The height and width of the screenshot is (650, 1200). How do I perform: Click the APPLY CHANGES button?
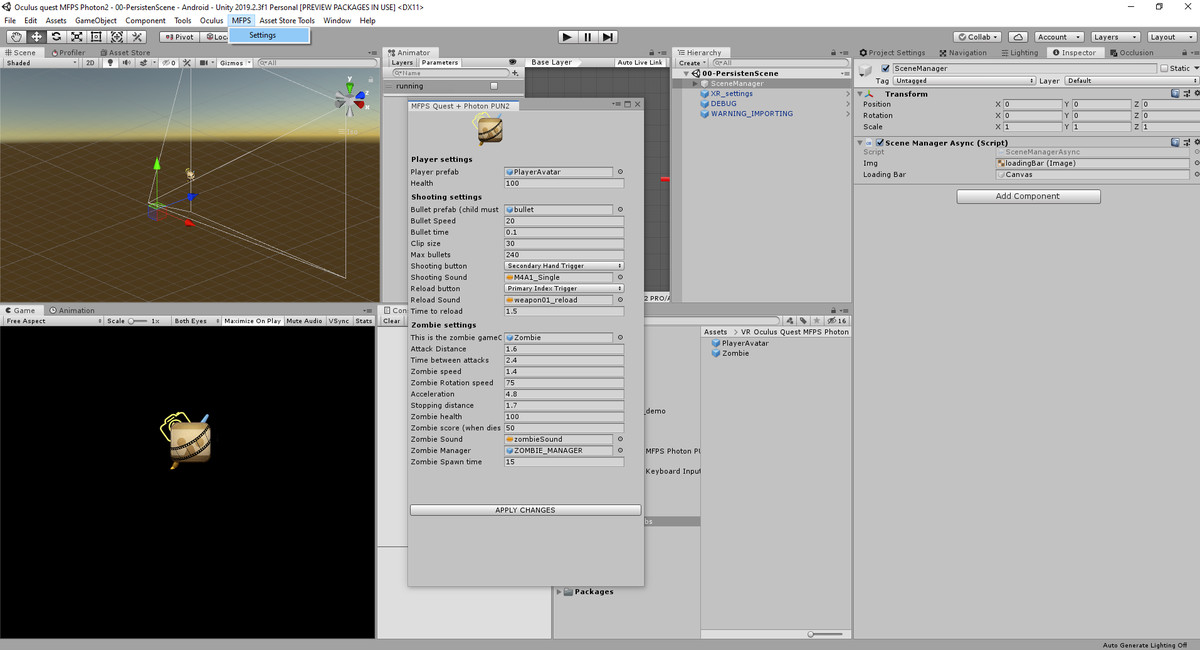(x=525, y=510)
